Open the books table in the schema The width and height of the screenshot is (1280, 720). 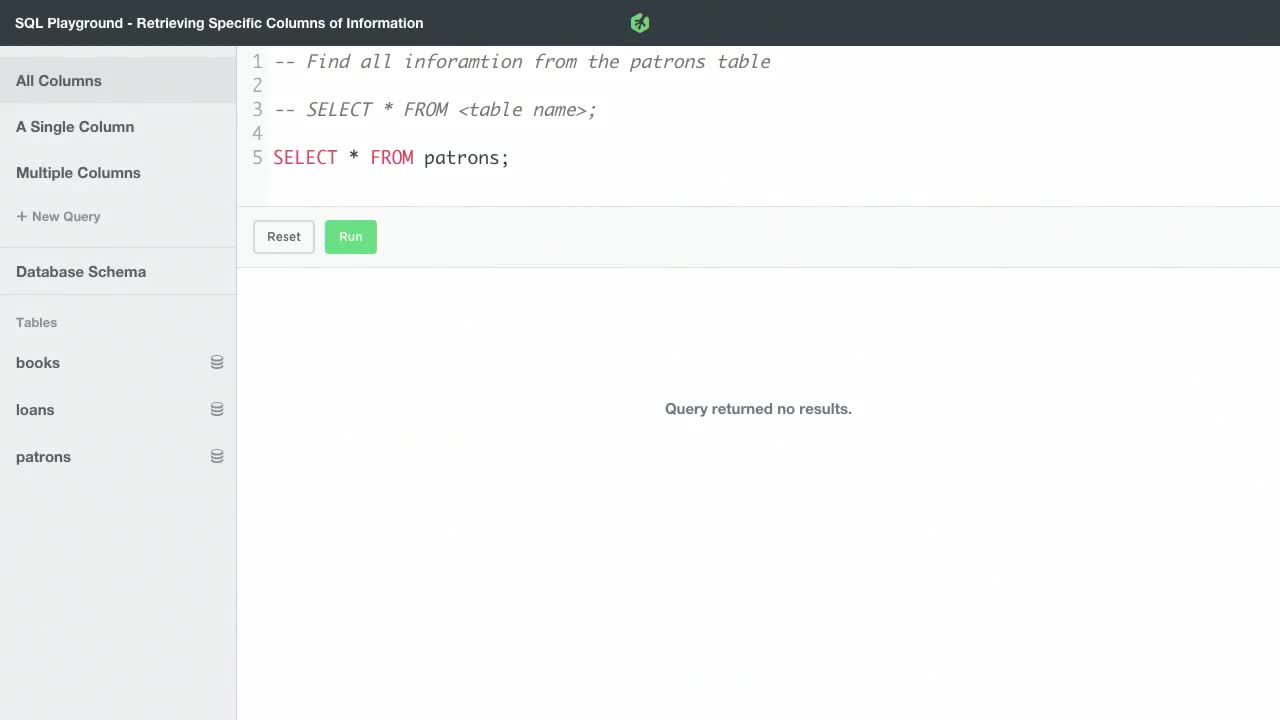[x=37, y=362]
